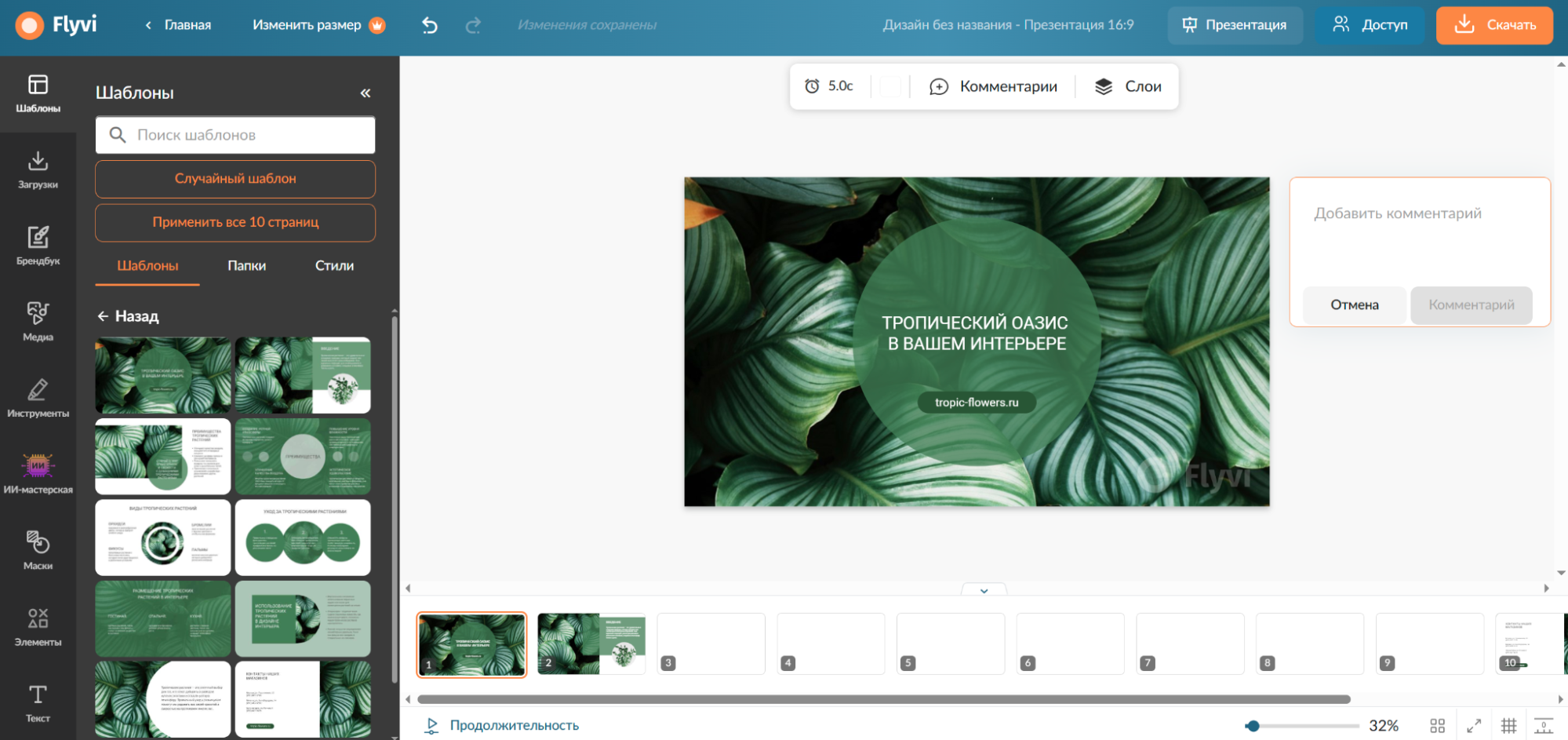Toggle fullscreen mode with the arrows icon
This screenshot has width=1568, height=740.
(x=1474, y=726)
